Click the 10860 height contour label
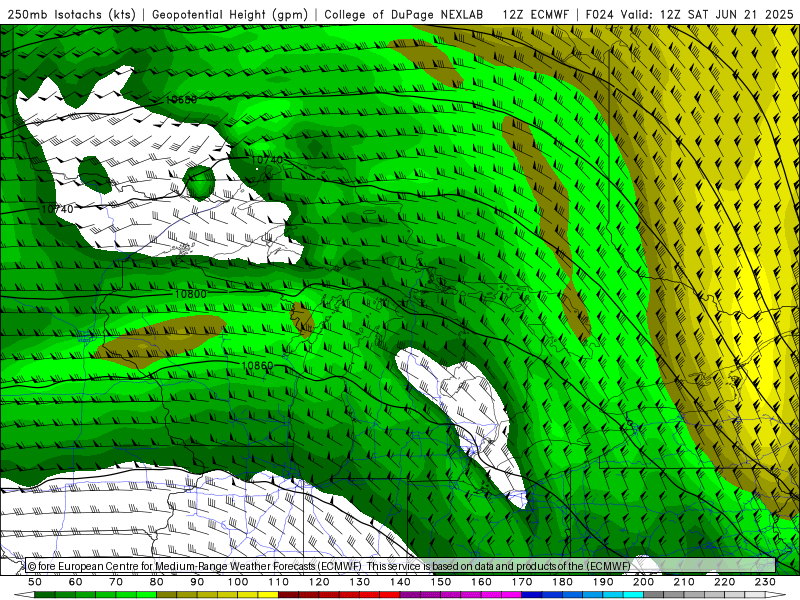Viewport: 800px width, 600px height. tap(257, 365)
